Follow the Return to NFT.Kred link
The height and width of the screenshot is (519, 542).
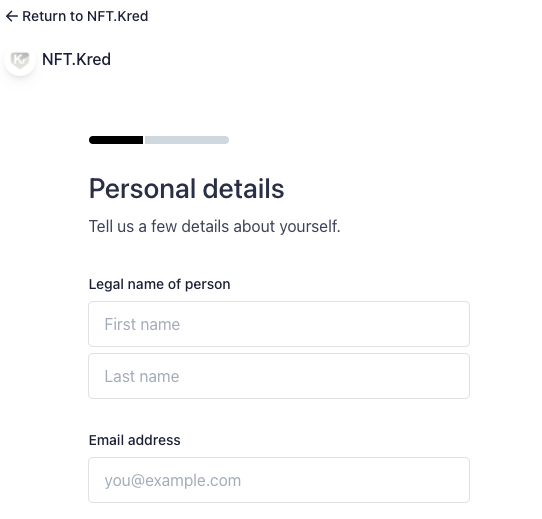tap(77, 16)
